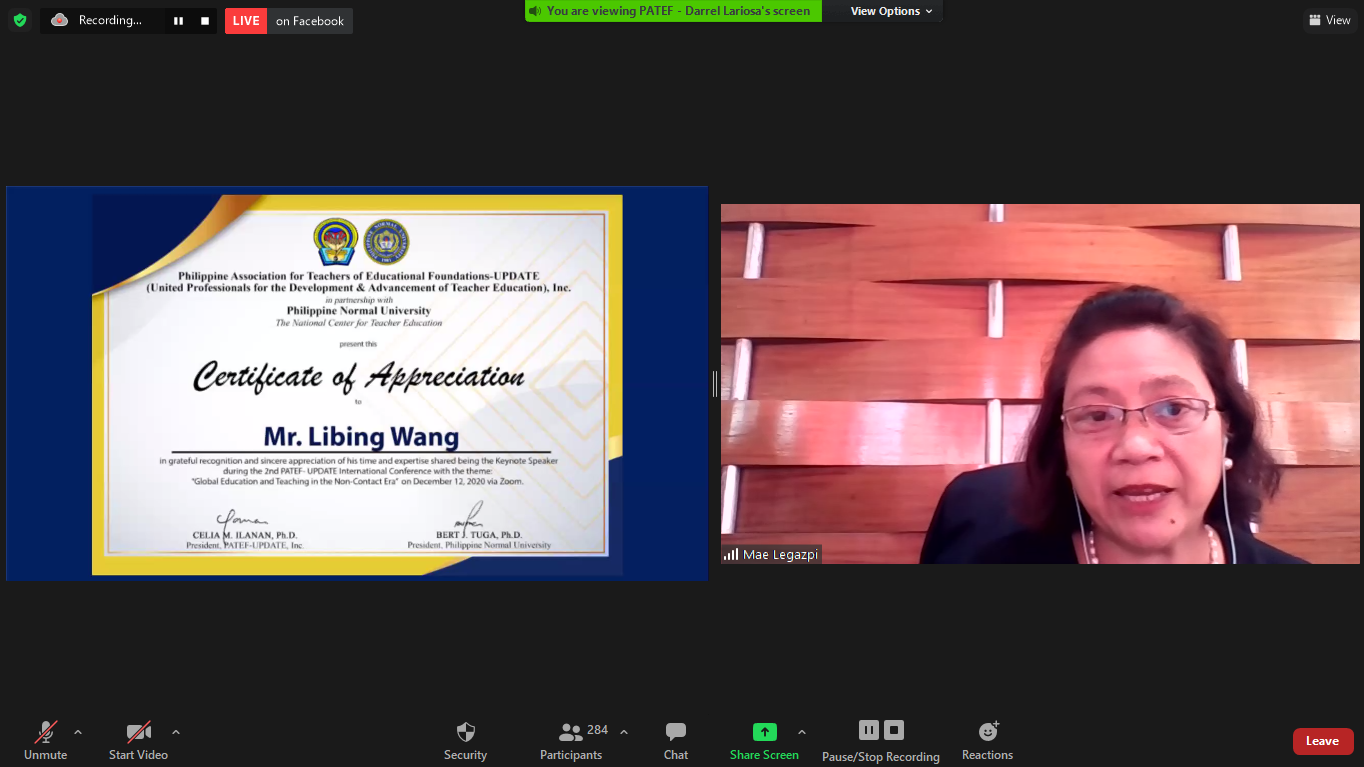
Task: Open the Chat panel
Action: pos(676,740)
